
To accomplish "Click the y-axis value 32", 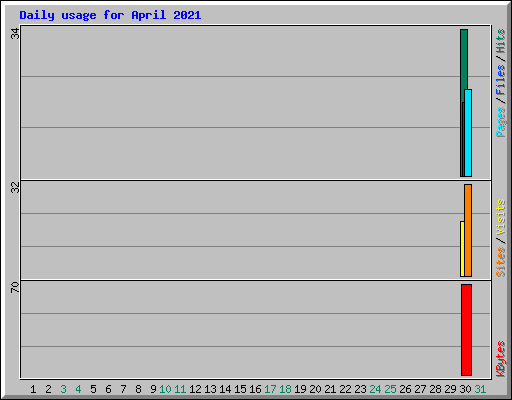I will pos(15,188).
